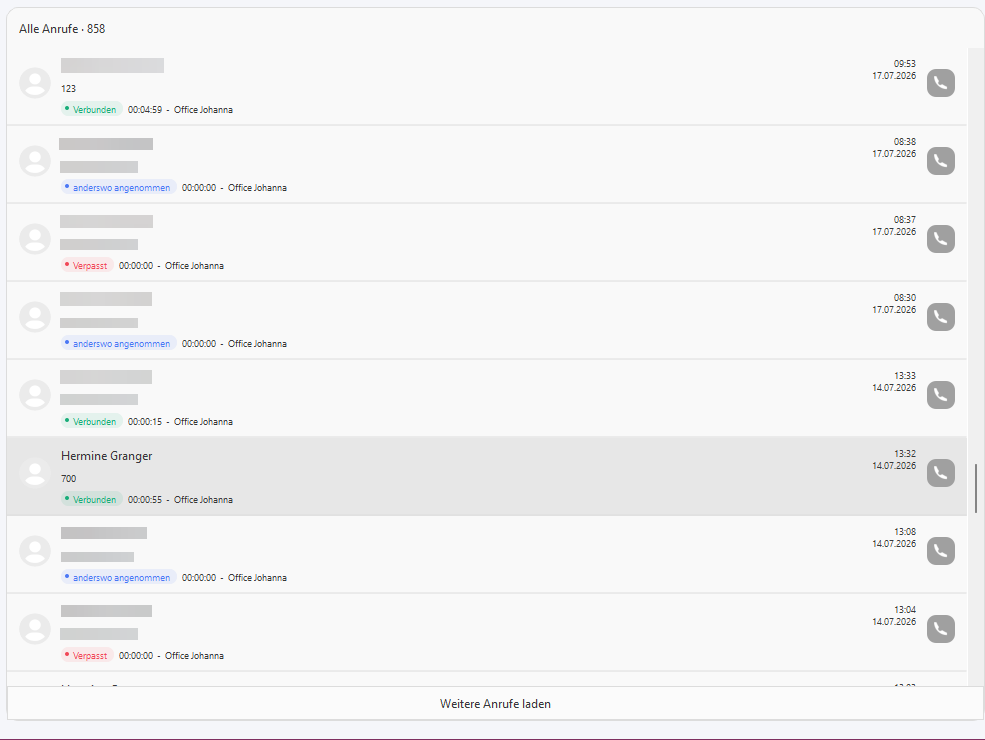Click the 09:53 timestamp
This screenshot has width=985, height=740.
click(x=905, y=63)
